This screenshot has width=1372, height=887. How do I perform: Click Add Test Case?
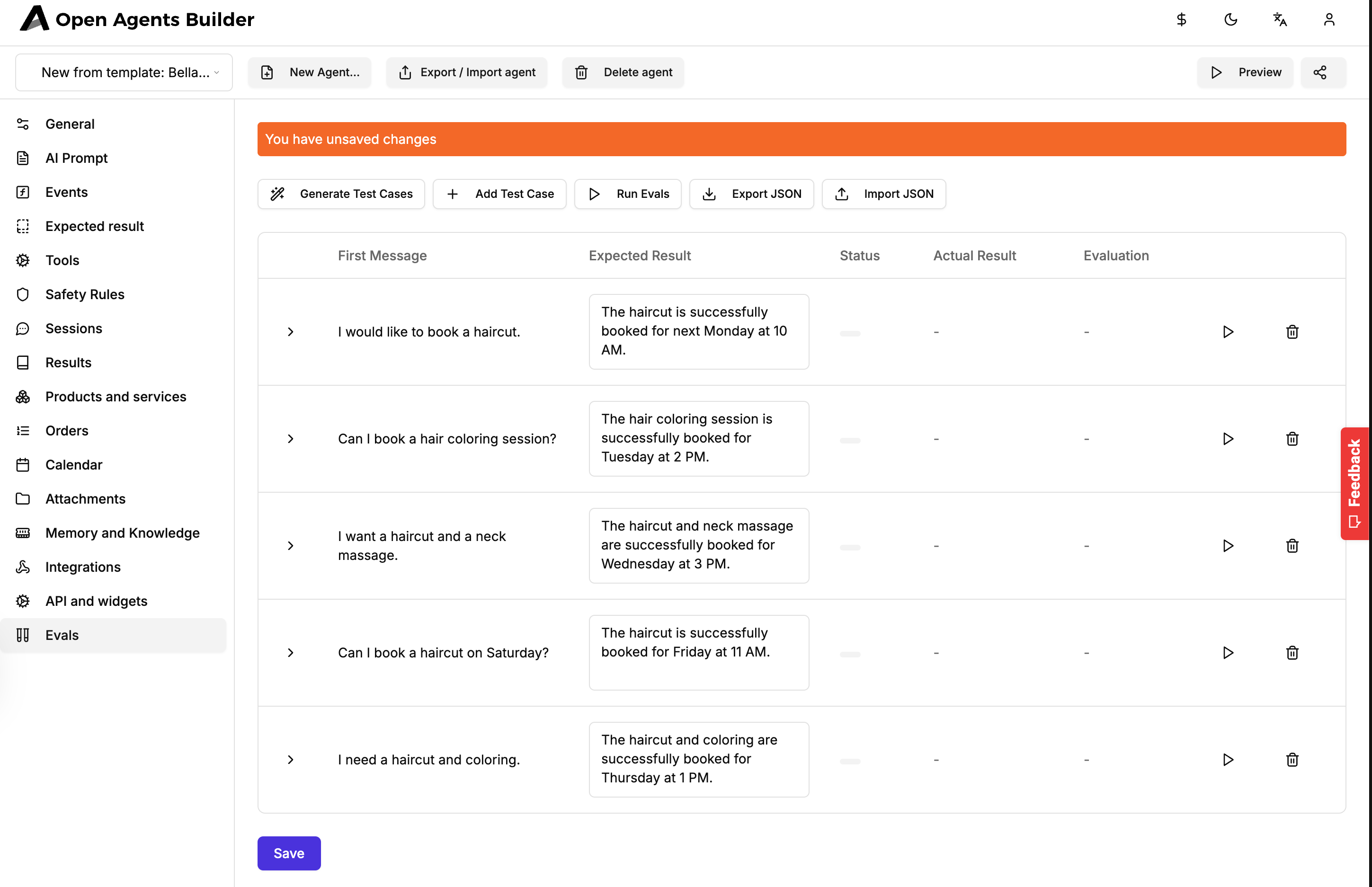coord(499,194)
